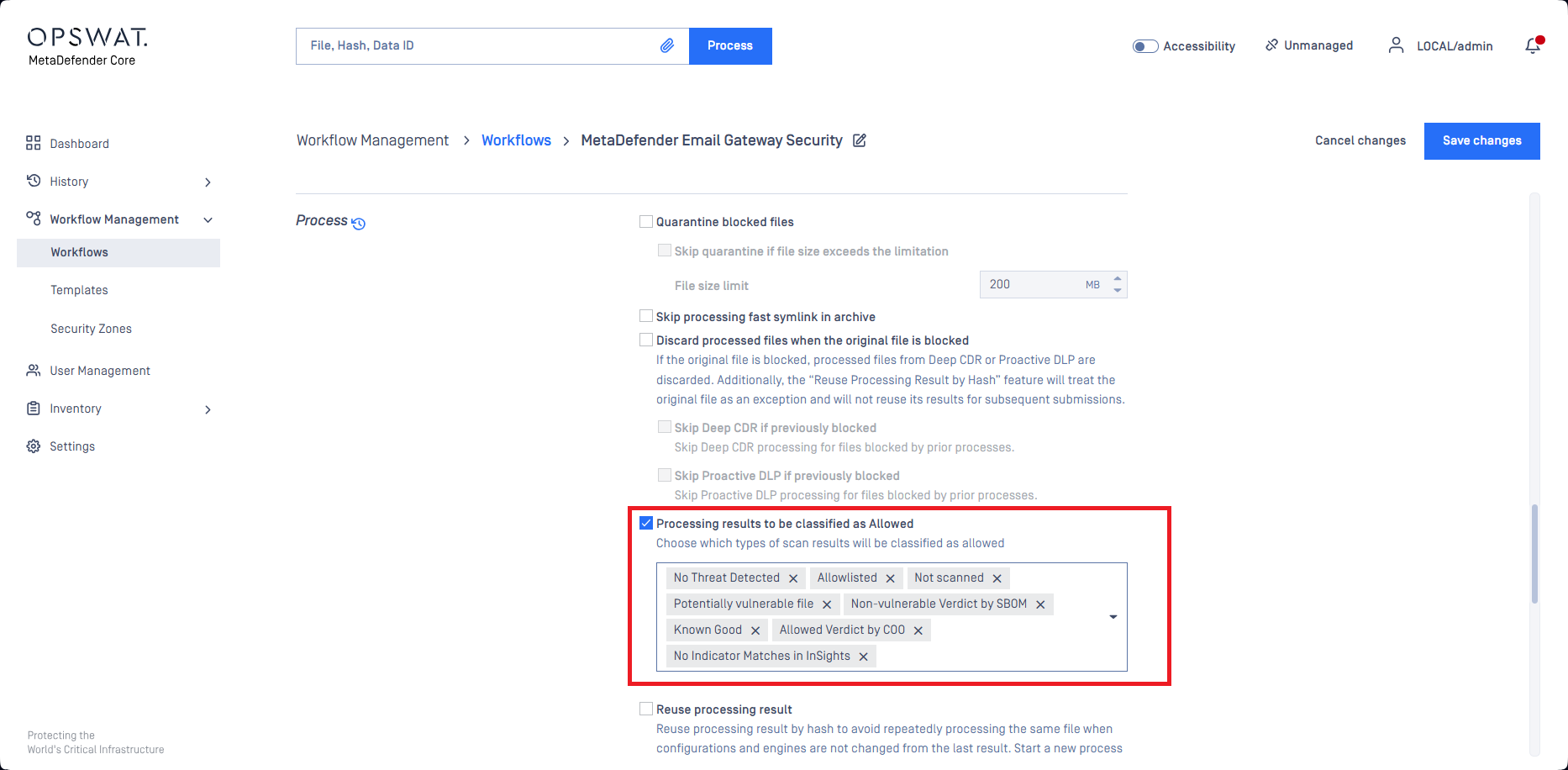Click the Workflow Management nodes icon
The image size is (1568, 770).
pos(34,219)
